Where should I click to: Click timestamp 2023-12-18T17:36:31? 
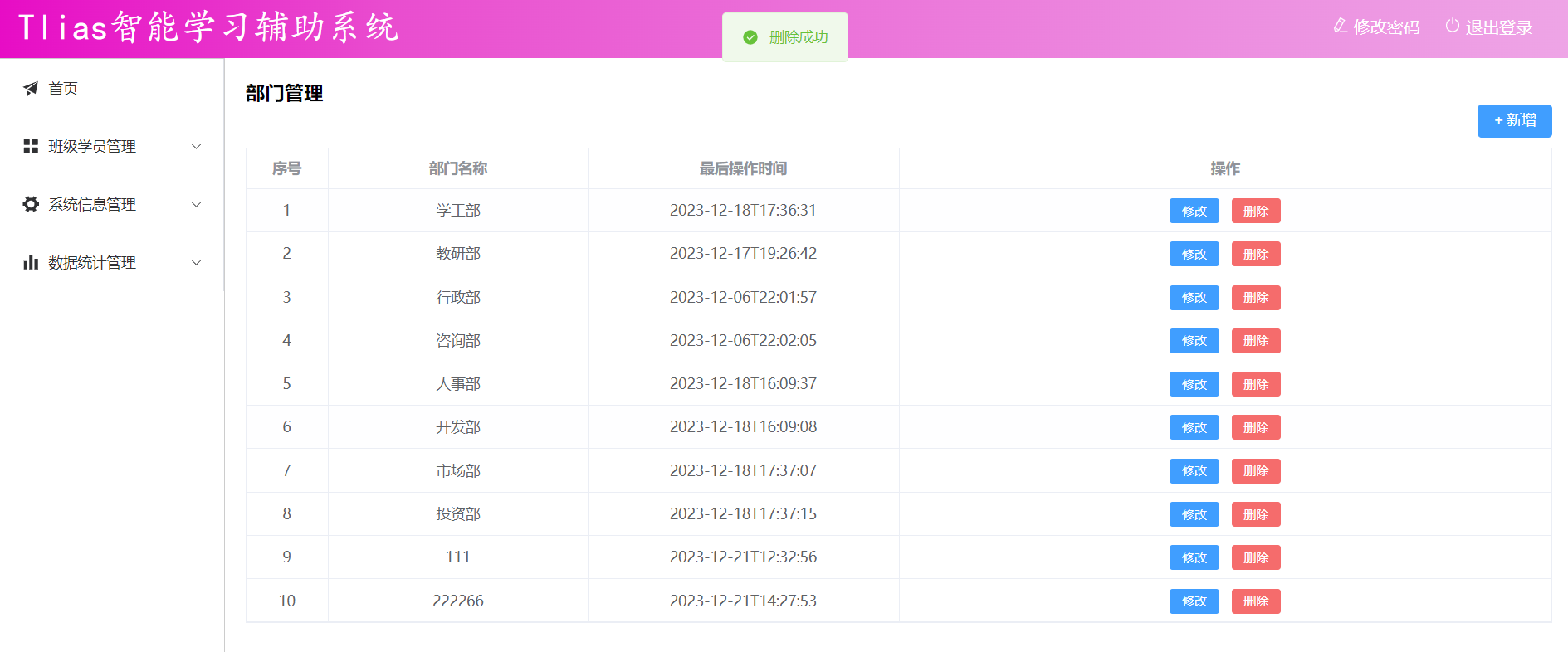point(743,211)
